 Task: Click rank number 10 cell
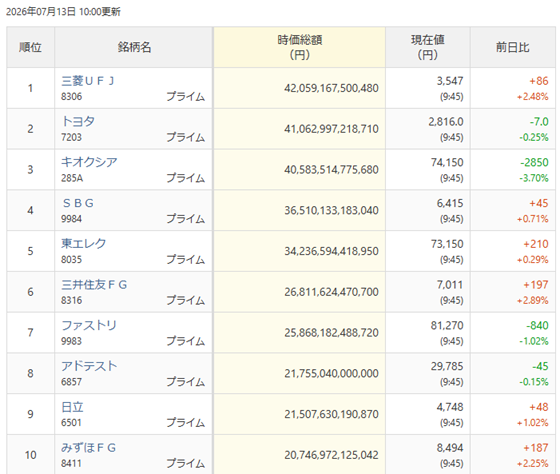(x=30, y=455)
